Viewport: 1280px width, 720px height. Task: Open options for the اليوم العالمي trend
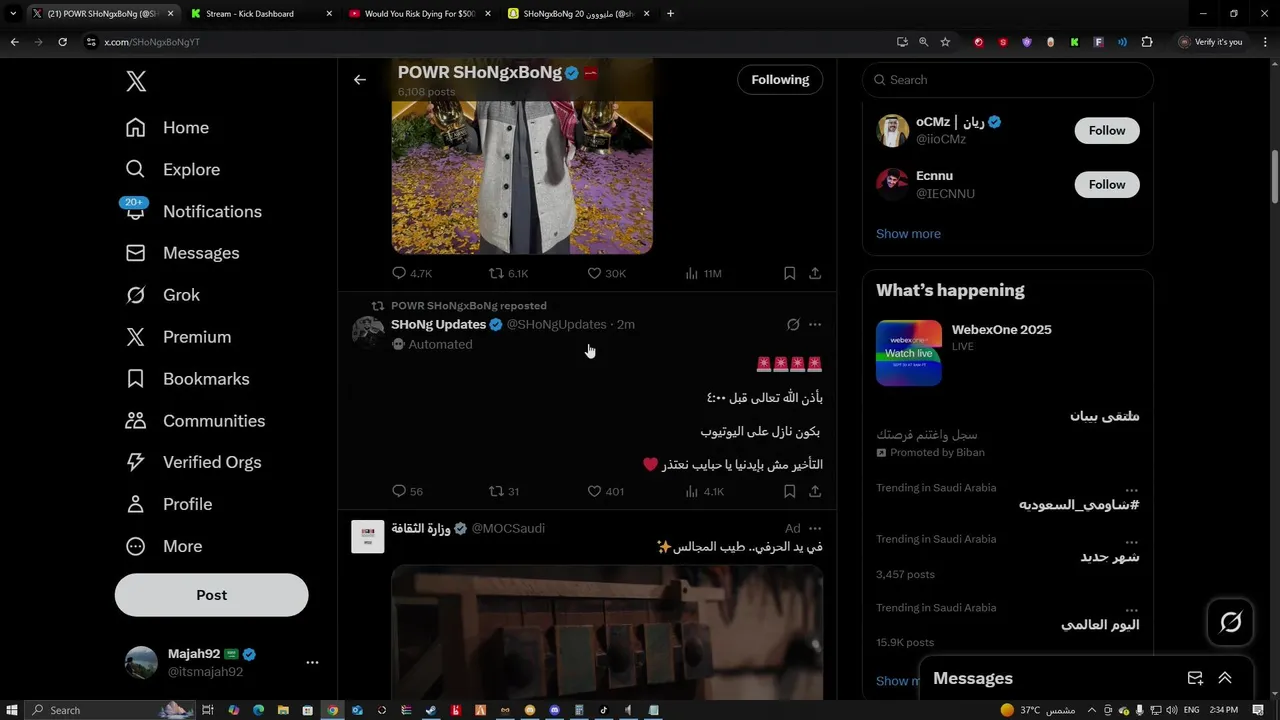(x=1131, y=609)
